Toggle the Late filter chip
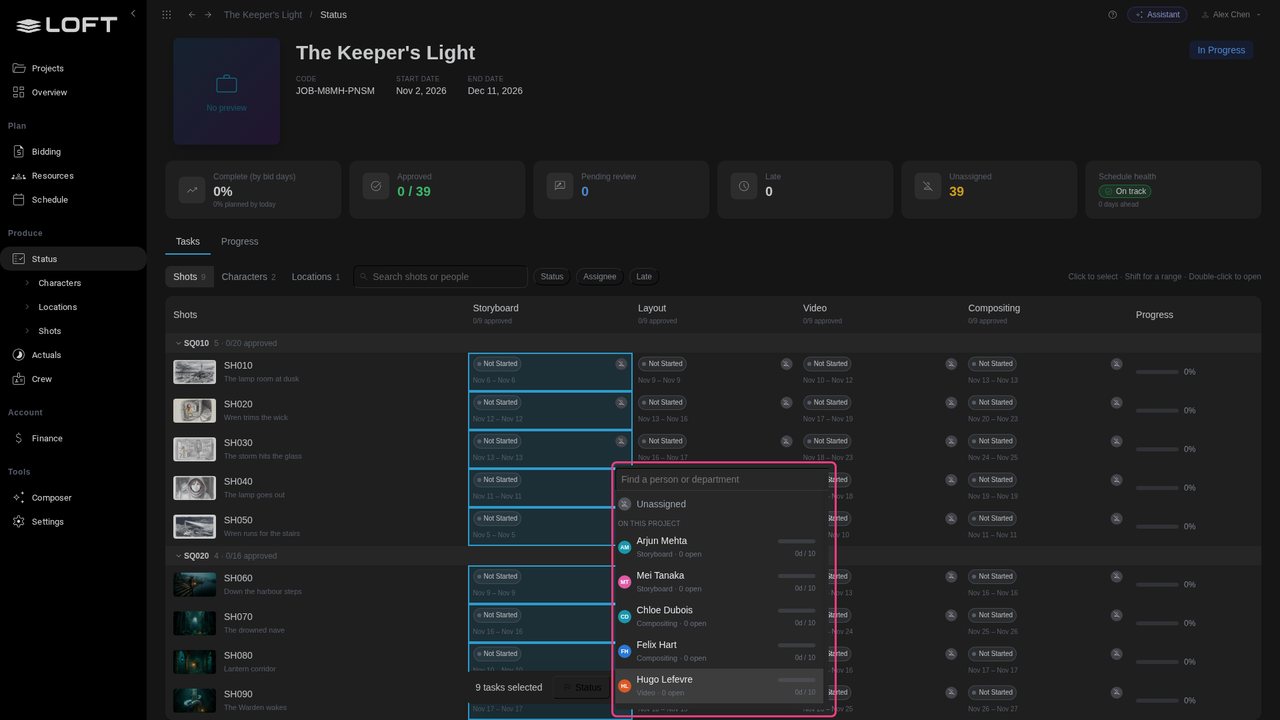This screenshot has height=720, width=1280. (644, 277)
